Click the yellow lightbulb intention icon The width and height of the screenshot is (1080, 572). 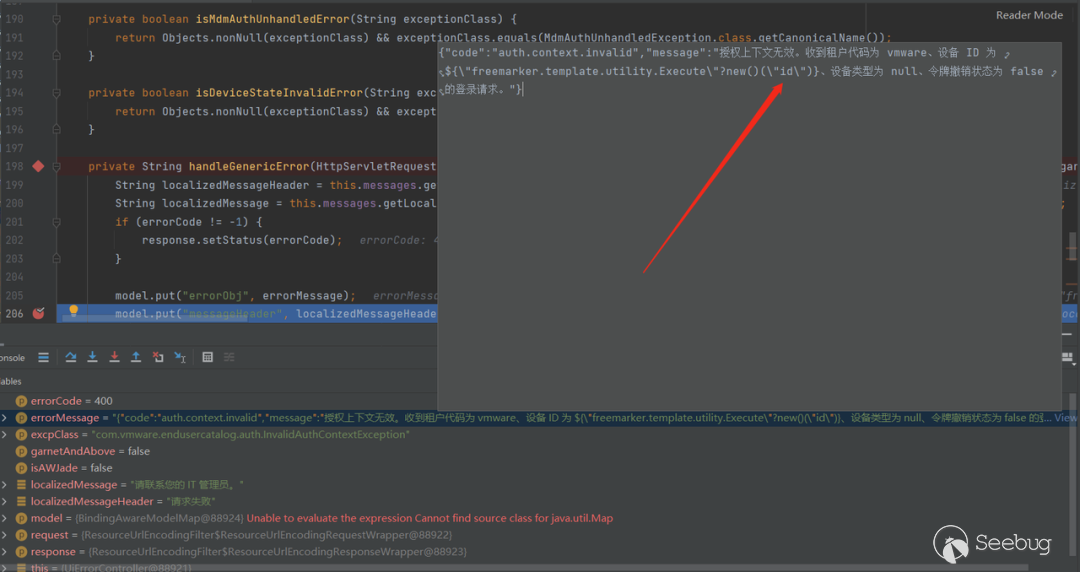click(73, 310)
